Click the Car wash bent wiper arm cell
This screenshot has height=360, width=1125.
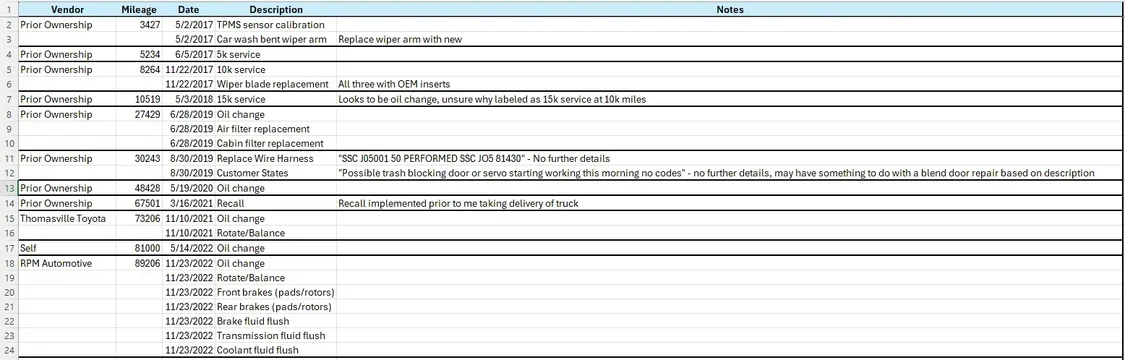click(276, 39)
